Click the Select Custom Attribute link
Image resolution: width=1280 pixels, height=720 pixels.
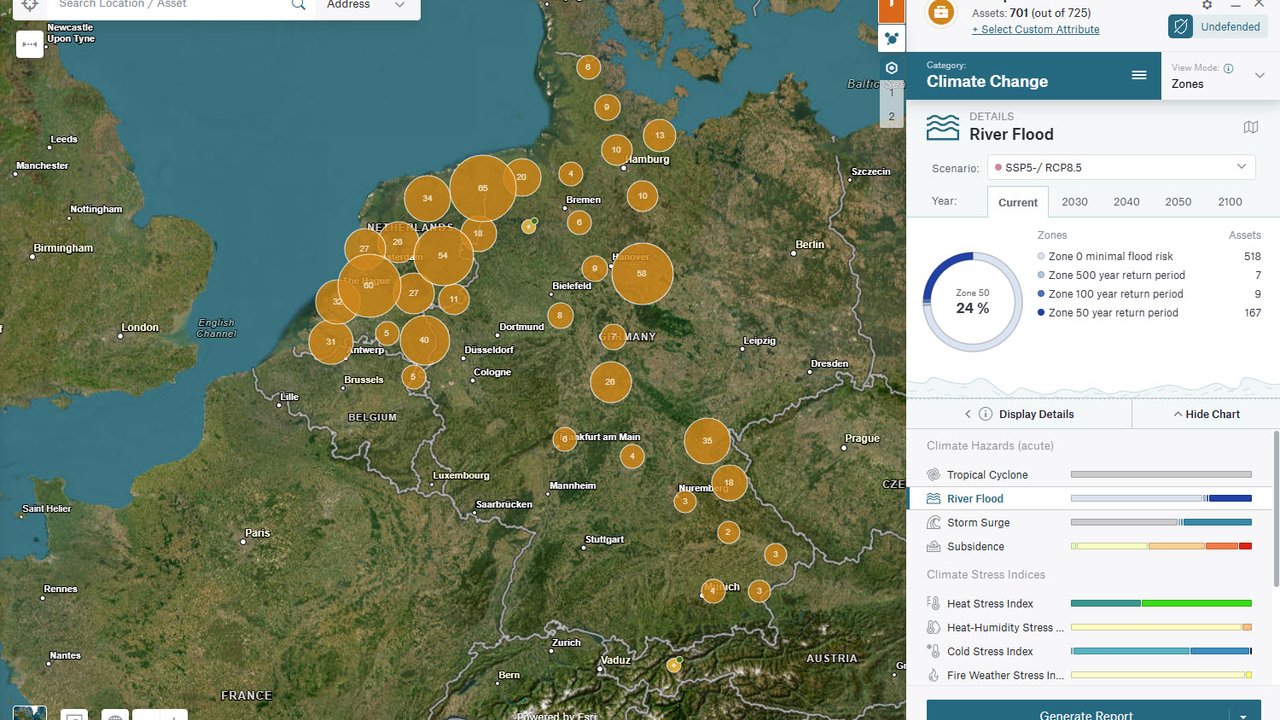tap(1035, 30)
